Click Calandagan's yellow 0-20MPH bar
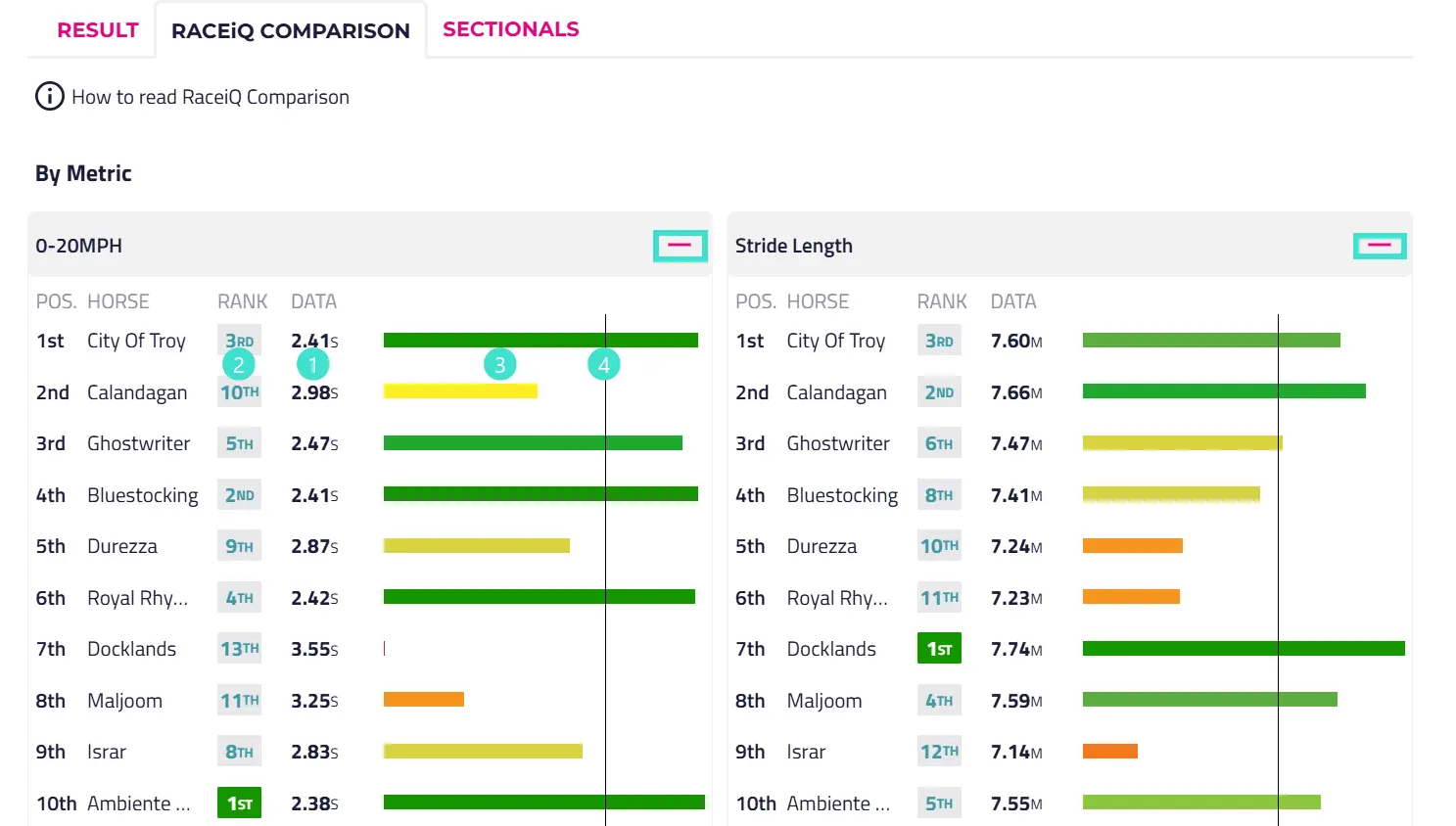 pos(460,391)
